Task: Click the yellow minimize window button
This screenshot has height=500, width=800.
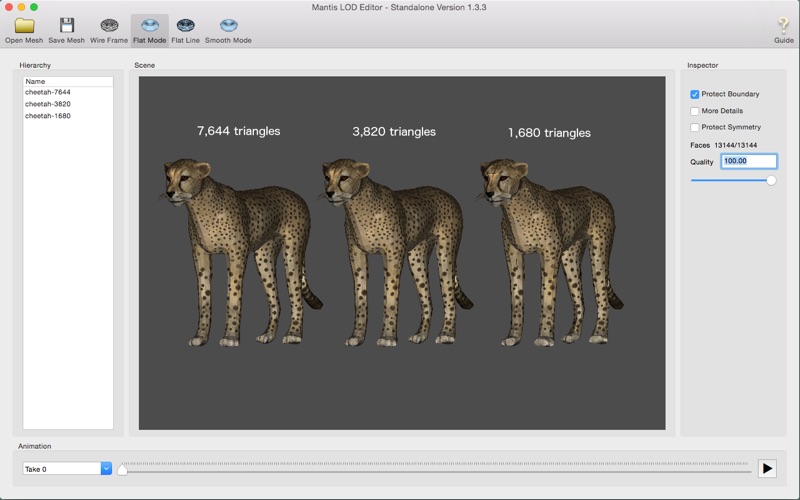Action: [x=21, y=7]
